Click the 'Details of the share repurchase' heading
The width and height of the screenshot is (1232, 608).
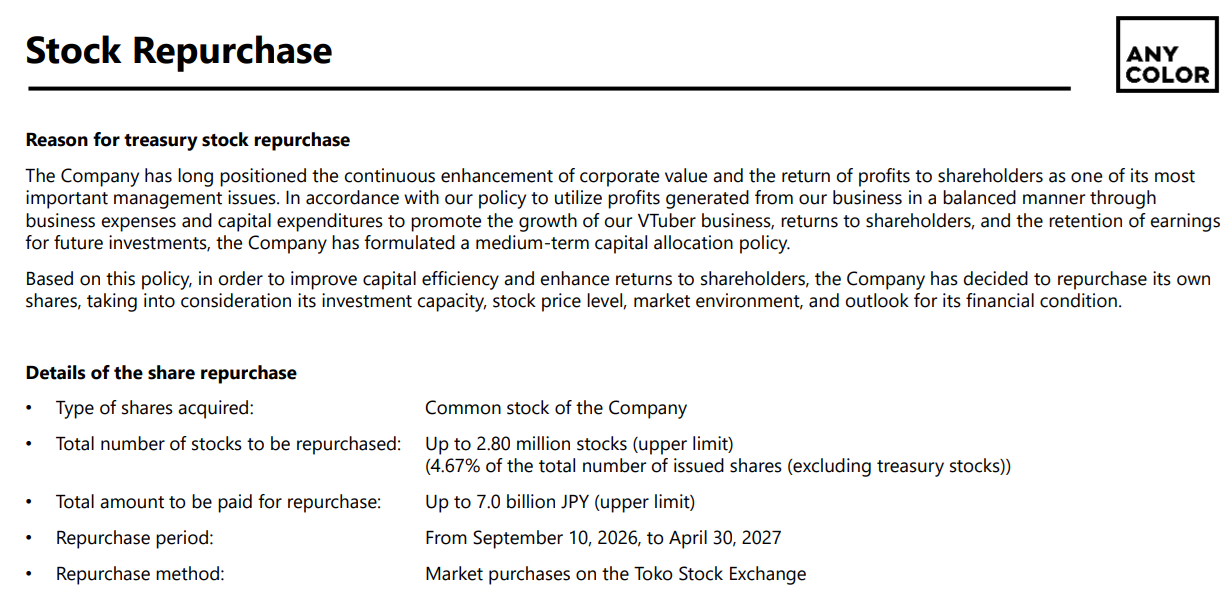[161, 373]
